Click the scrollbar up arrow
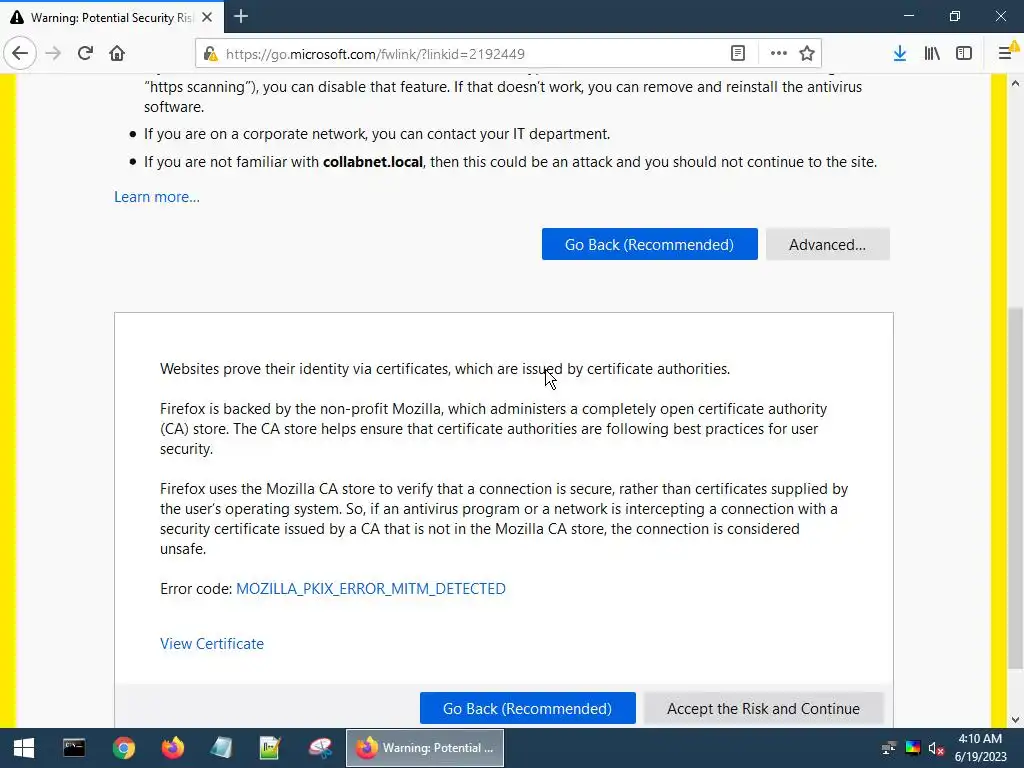Image resolution: width=1024 pixels, height=768 pixels. [x=1015, y=83]
